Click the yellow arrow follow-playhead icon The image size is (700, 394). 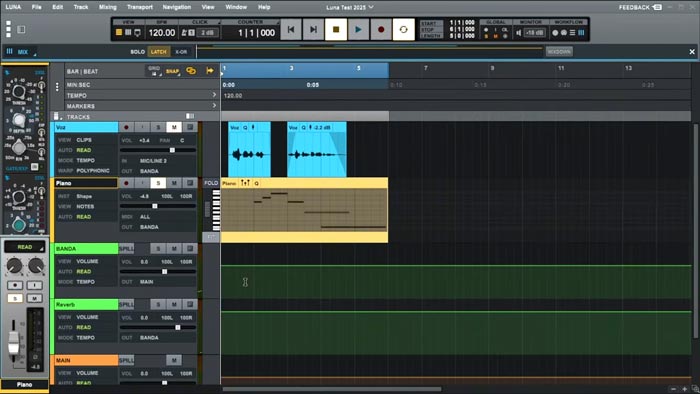(210, 71)
